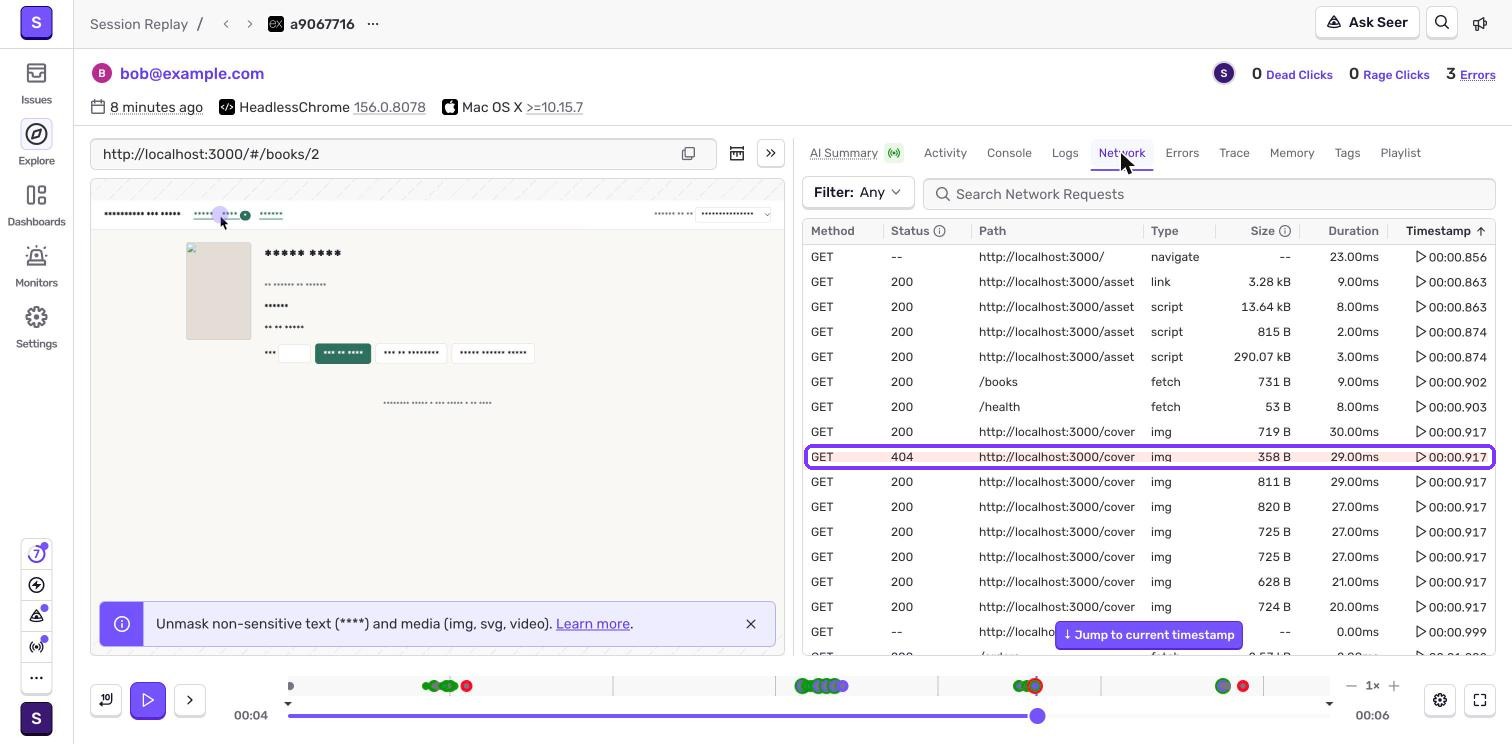Open the broadcast megaphone icon
Screen dimensions: 1512x744
pos(1480,23)
